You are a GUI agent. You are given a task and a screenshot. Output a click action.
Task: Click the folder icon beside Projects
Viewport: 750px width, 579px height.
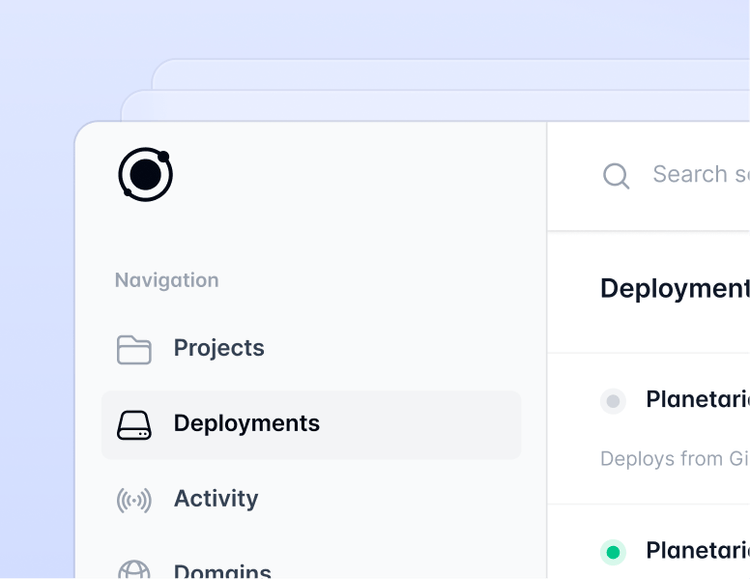pos(134,349)
